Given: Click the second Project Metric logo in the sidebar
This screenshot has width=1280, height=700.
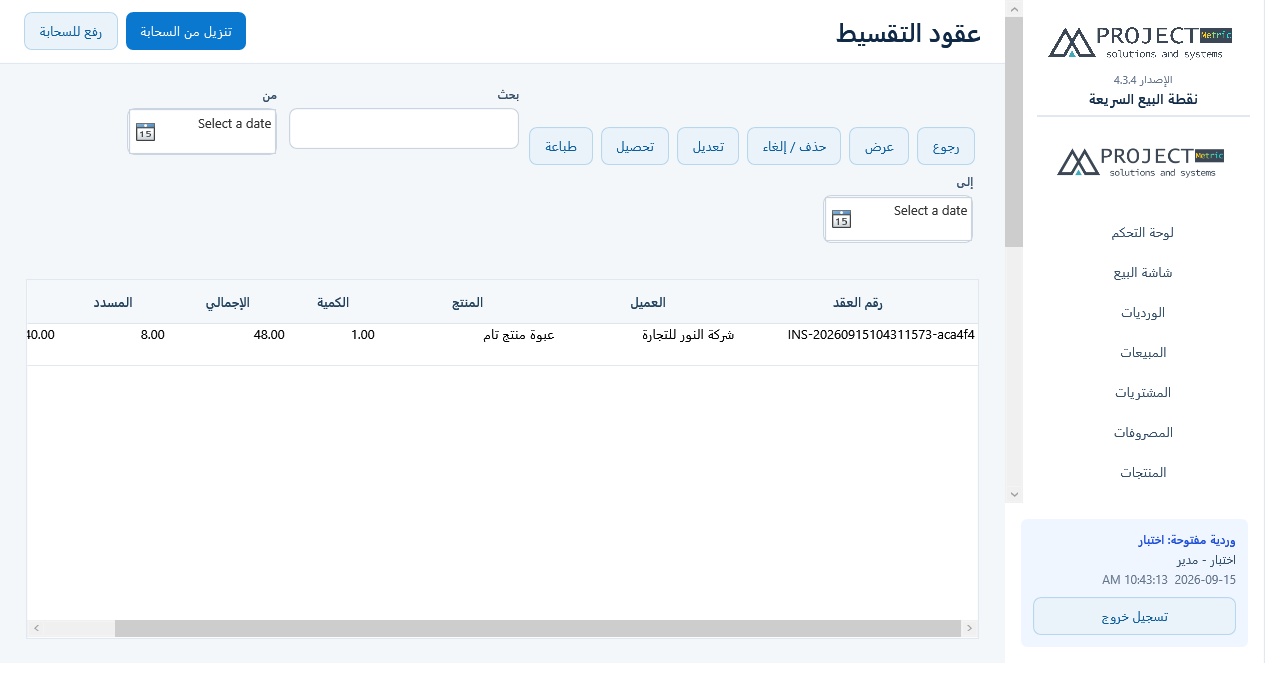Looking at the screenshot, I should [1141, 162].
